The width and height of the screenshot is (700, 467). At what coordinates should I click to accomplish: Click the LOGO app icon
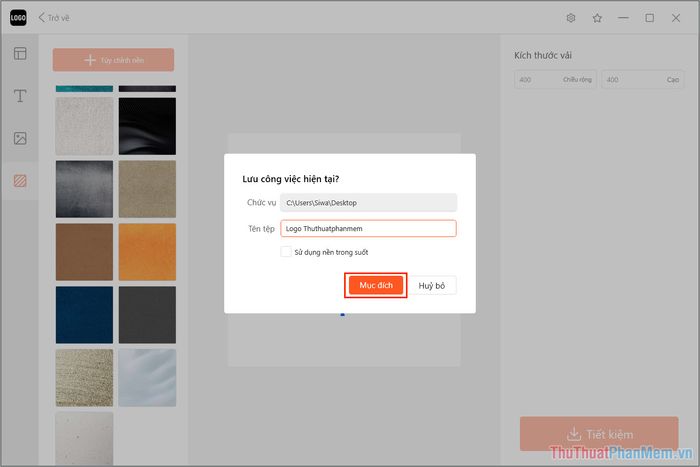pos(18,17)
